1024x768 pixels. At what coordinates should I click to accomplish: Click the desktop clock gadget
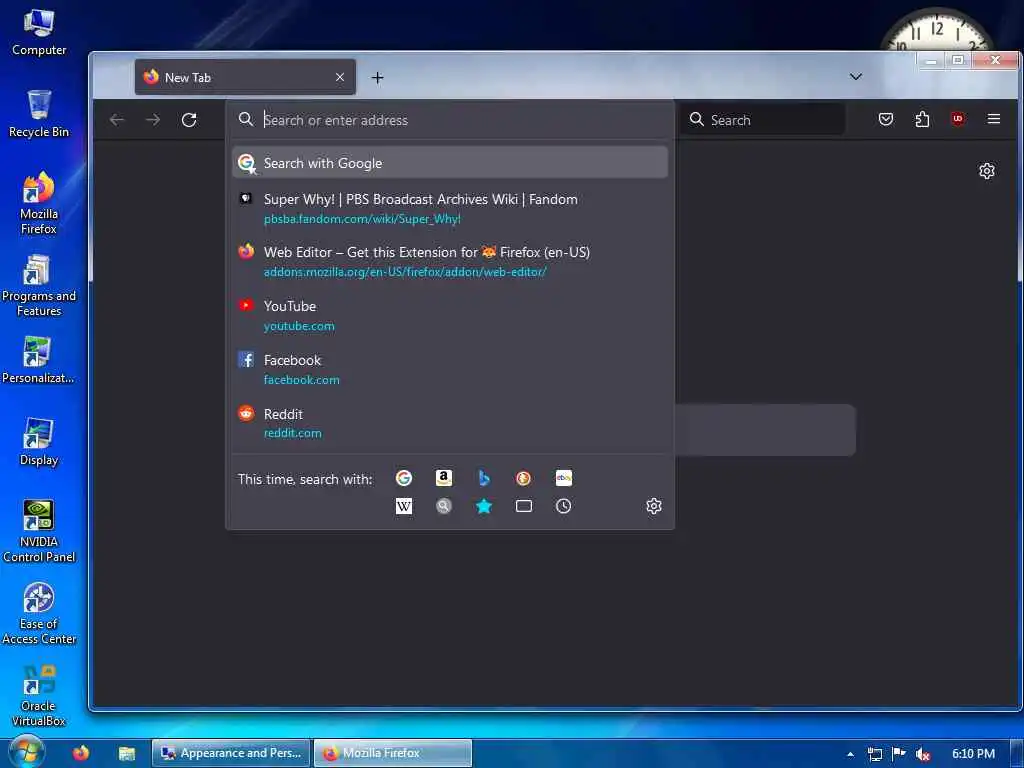point(935,29)
